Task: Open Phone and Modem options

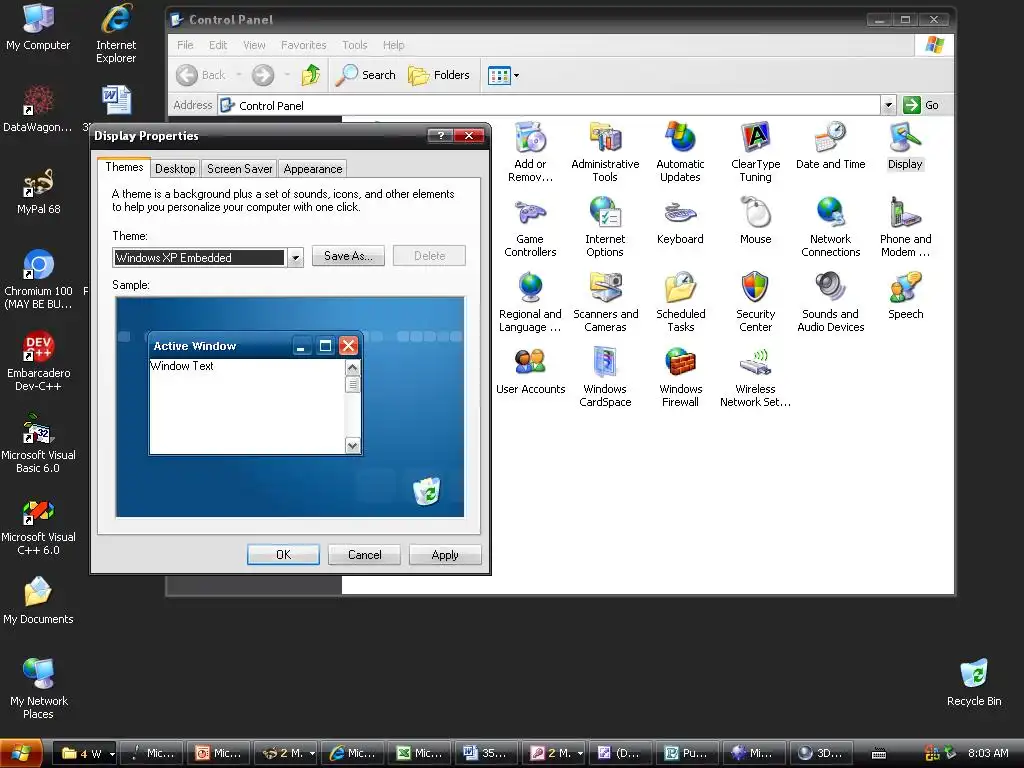Action: pos(905,227)
